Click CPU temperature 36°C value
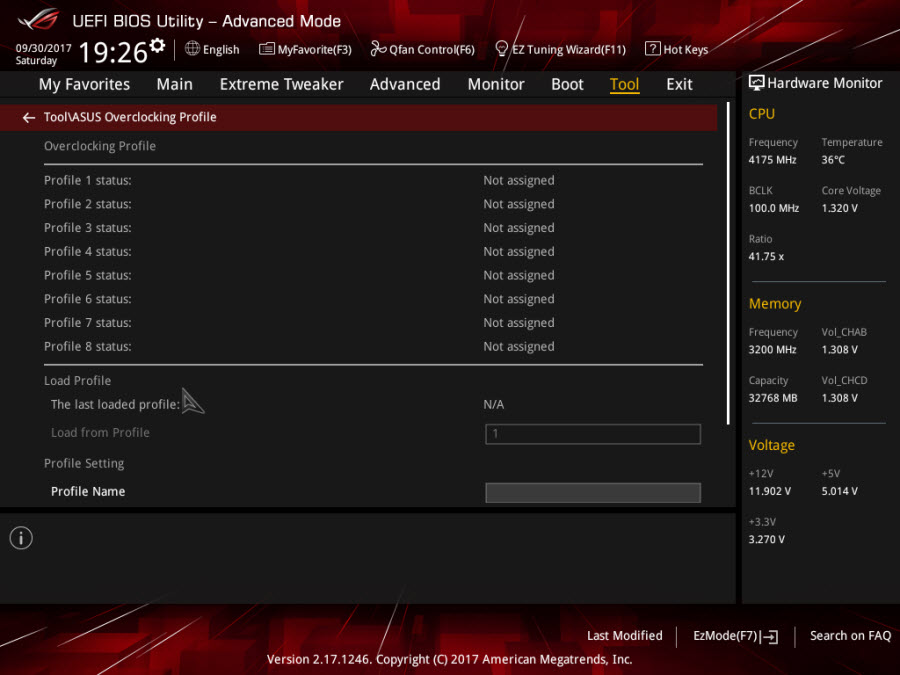Screen dimensions: 900x675 pyautogui.click(x=833, y=160)
